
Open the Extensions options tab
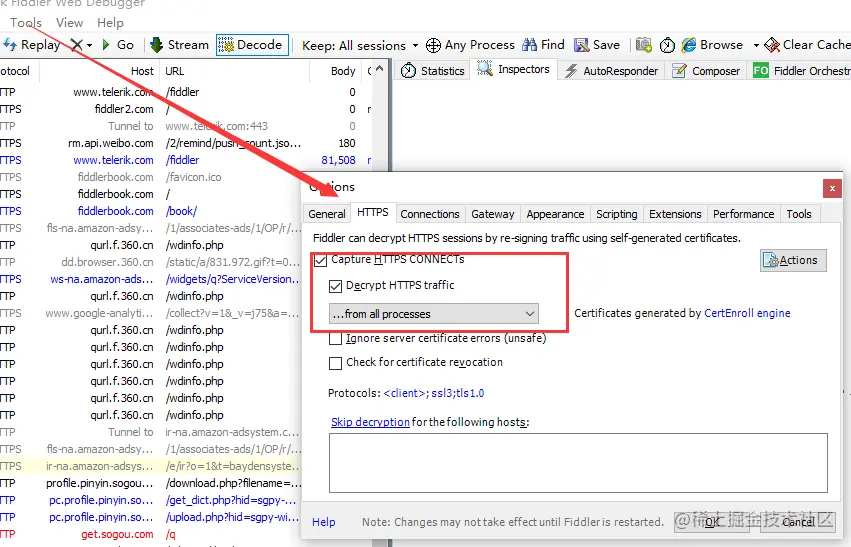pos(675,214)
